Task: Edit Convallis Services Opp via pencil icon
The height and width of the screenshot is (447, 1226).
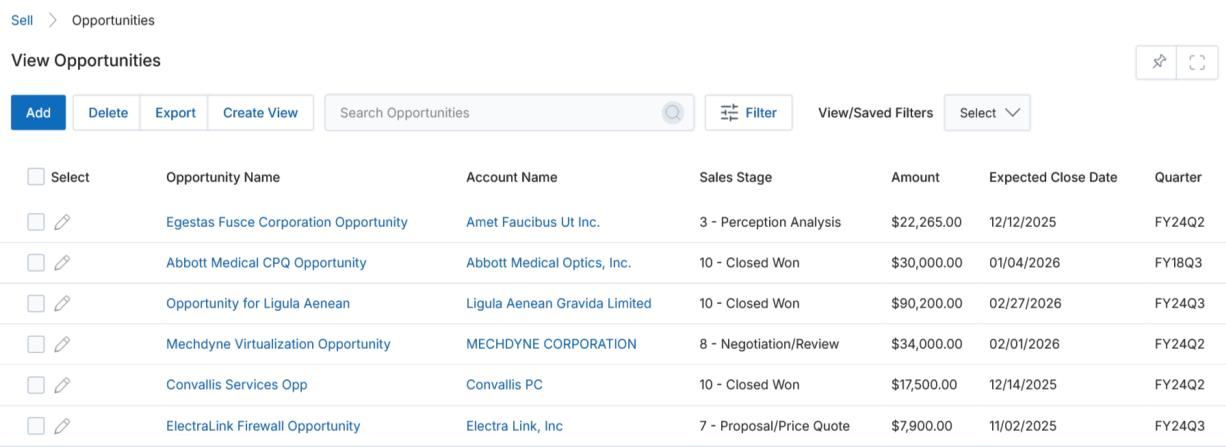Action: (62, 385)
